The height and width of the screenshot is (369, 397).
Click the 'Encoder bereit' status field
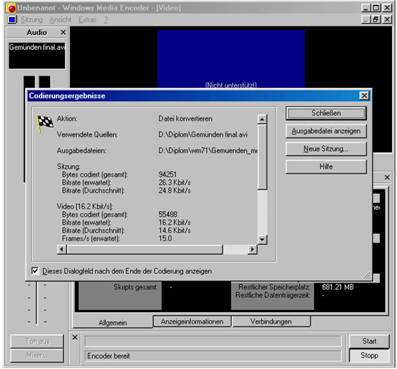[x=213, y=356]
